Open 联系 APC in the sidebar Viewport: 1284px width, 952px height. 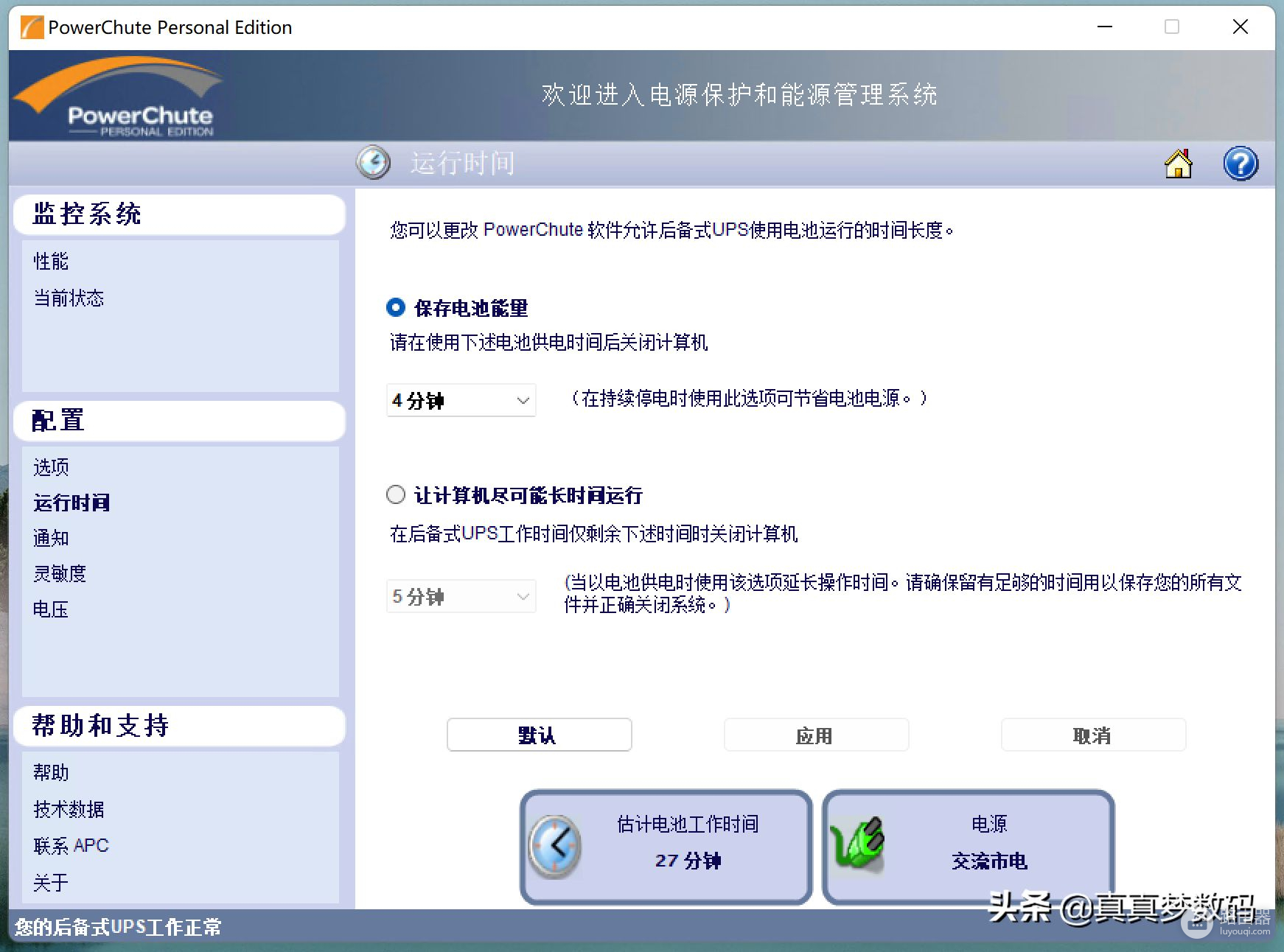[71, 845]
